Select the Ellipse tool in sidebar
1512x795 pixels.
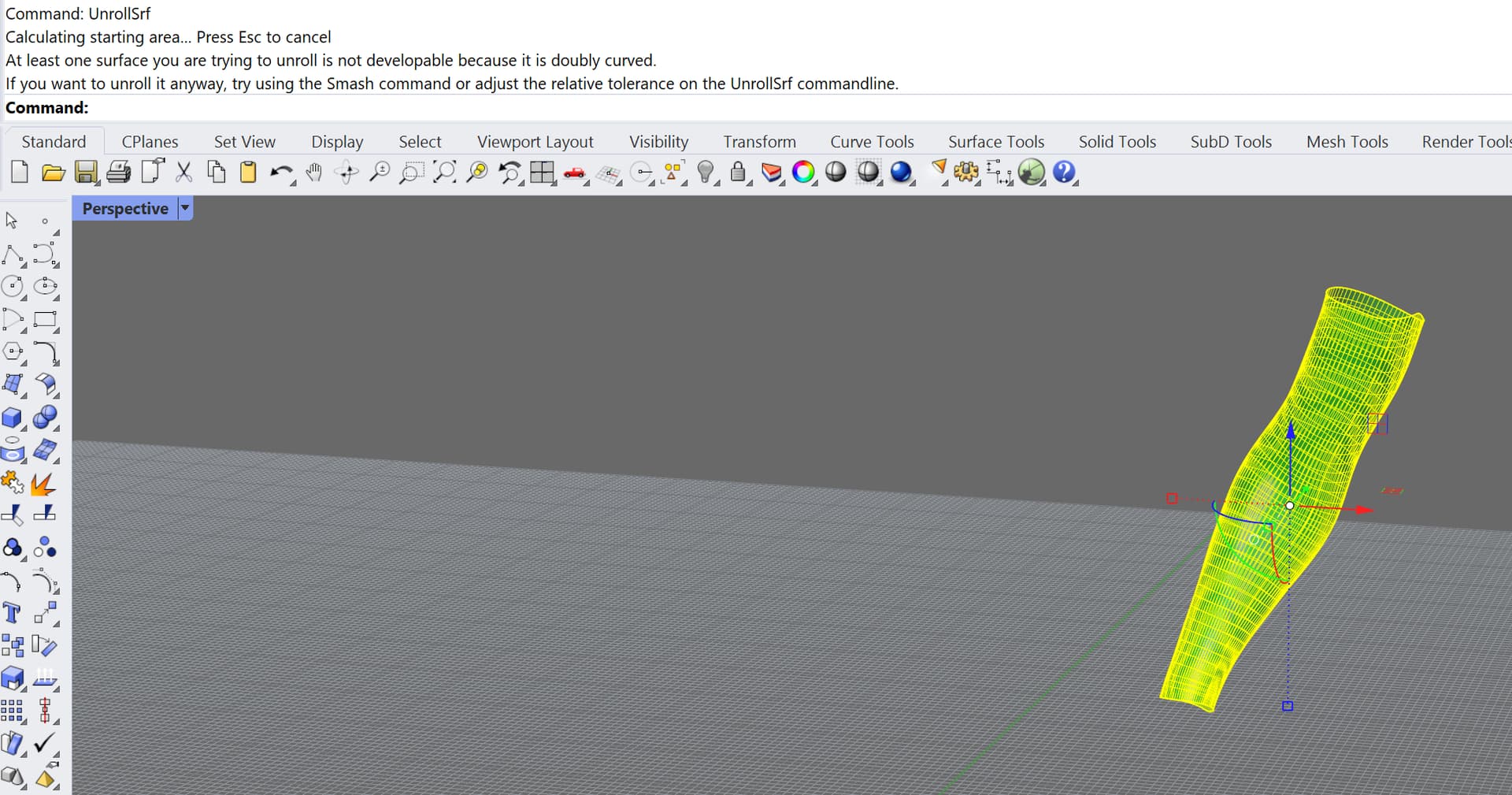point(46,287)
